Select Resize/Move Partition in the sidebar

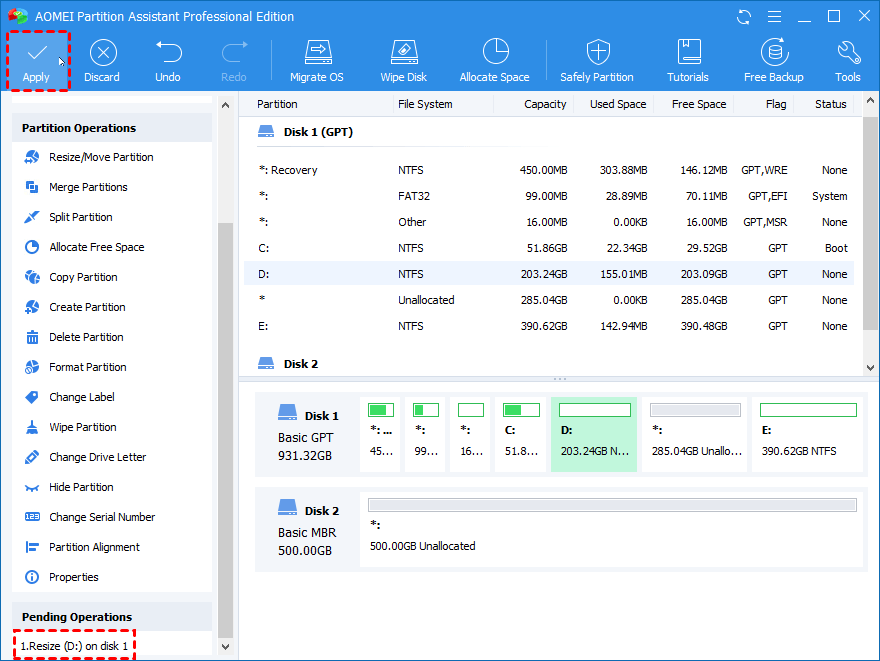[101, 157]
